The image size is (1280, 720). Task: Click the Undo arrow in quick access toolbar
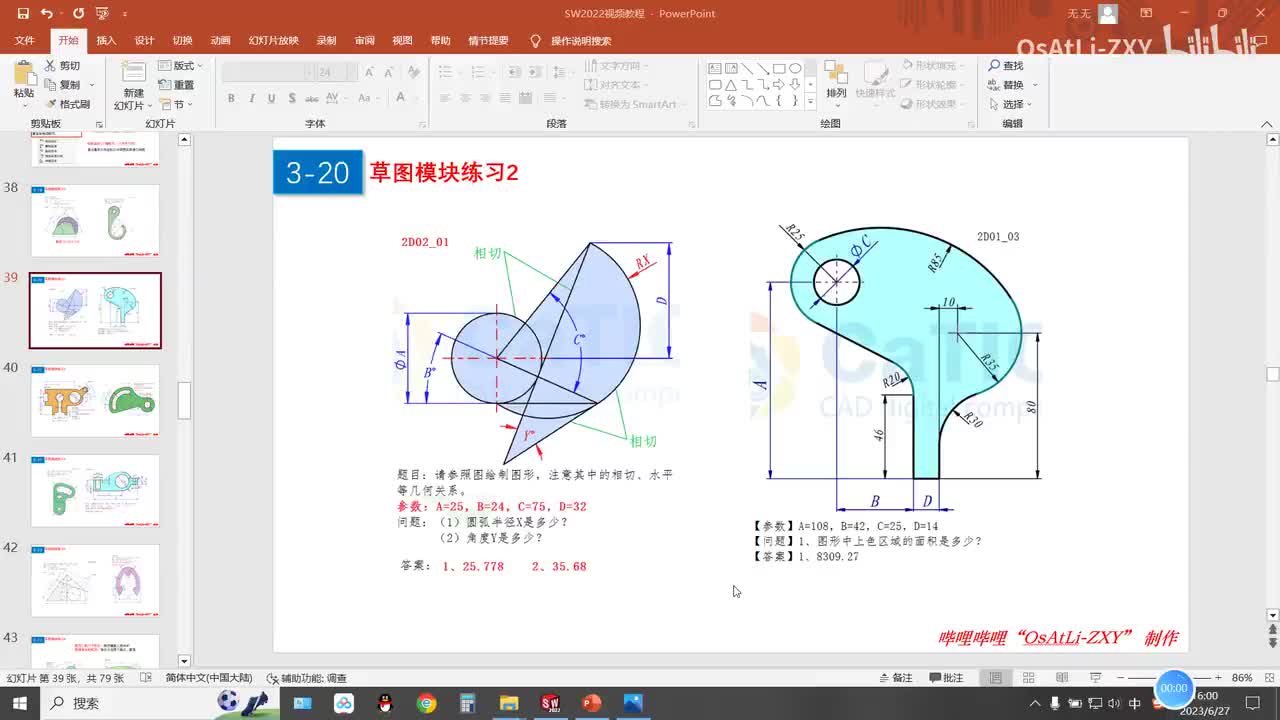point(47,14)
